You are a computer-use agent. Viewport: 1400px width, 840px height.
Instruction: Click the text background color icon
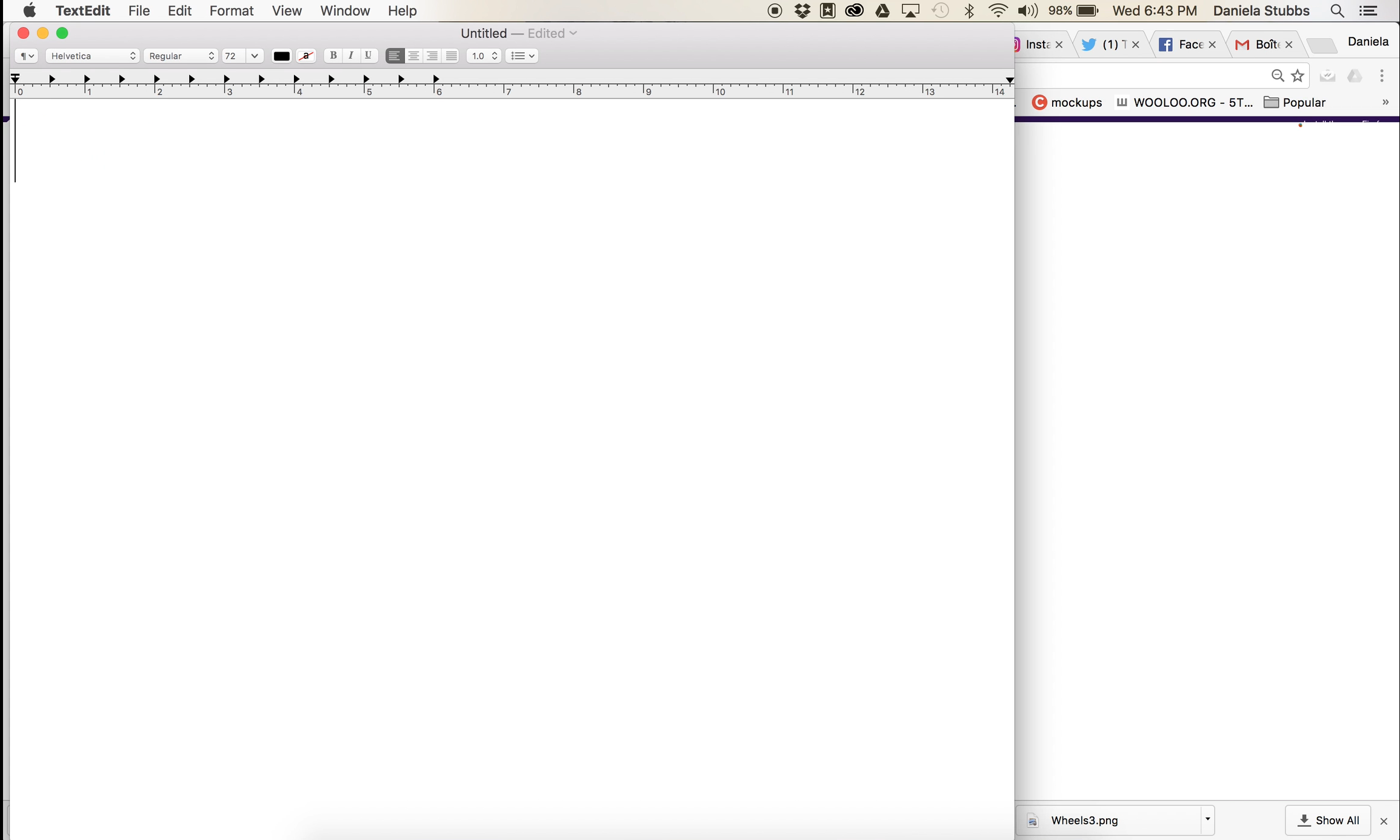[307, 56]
